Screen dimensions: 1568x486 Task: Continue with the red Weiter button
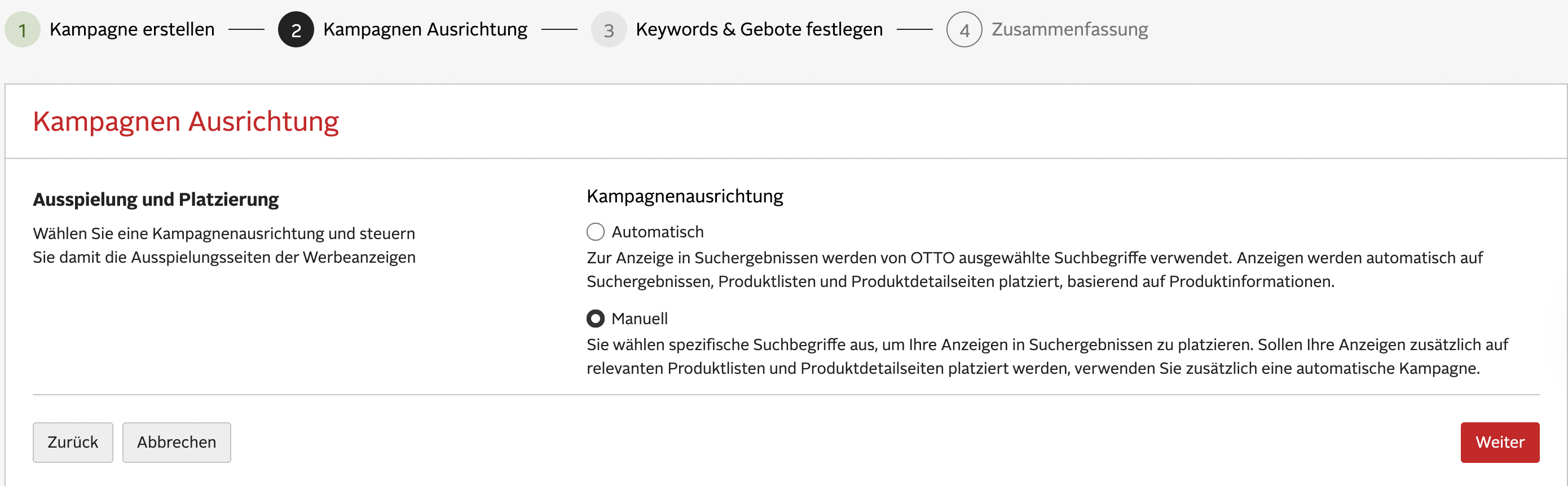pyautogui.click(x=1499, y=442)
